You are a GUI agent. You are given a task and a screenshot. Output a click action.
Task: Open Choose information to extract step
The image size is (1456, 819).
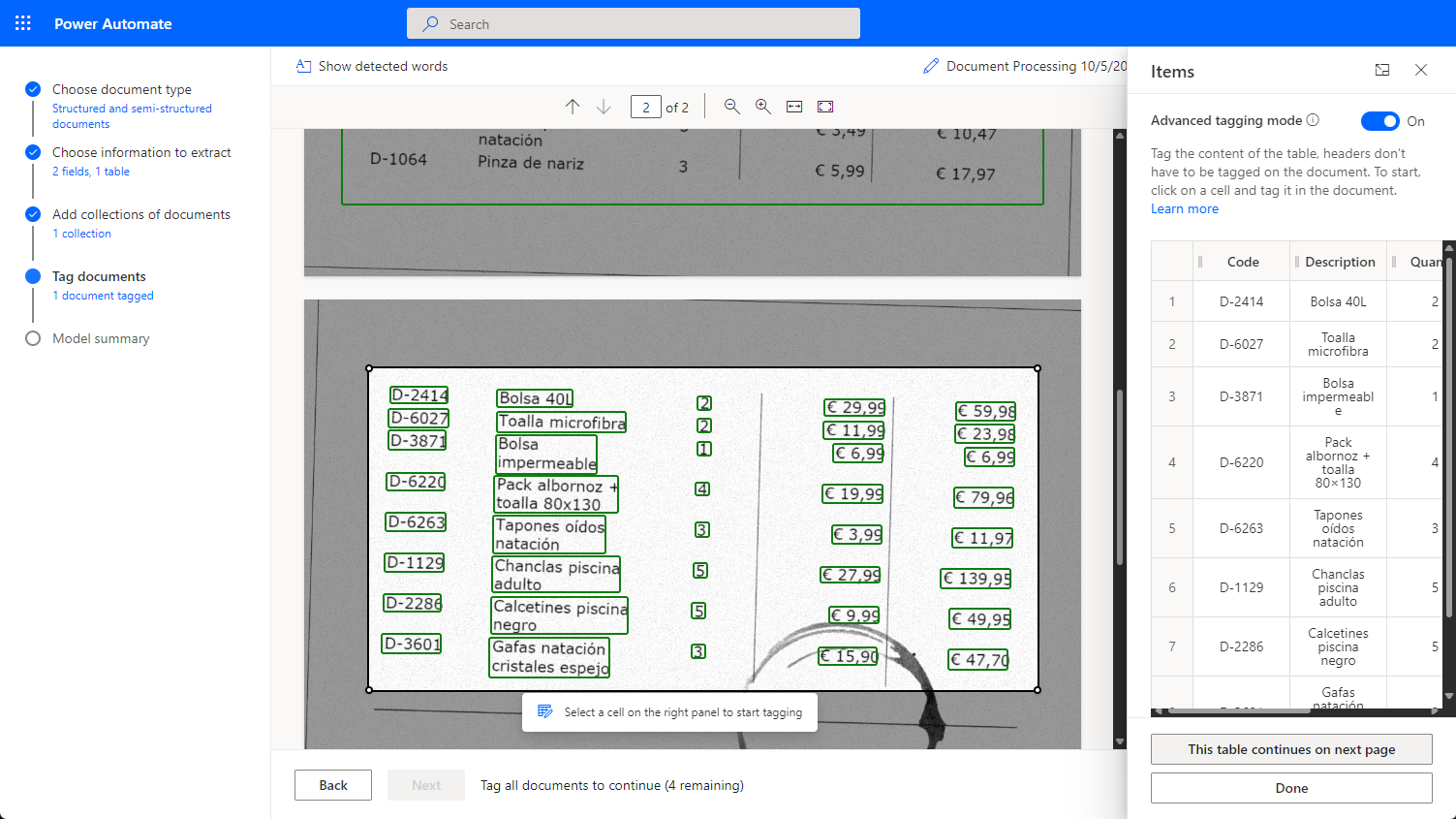(141, 152)
